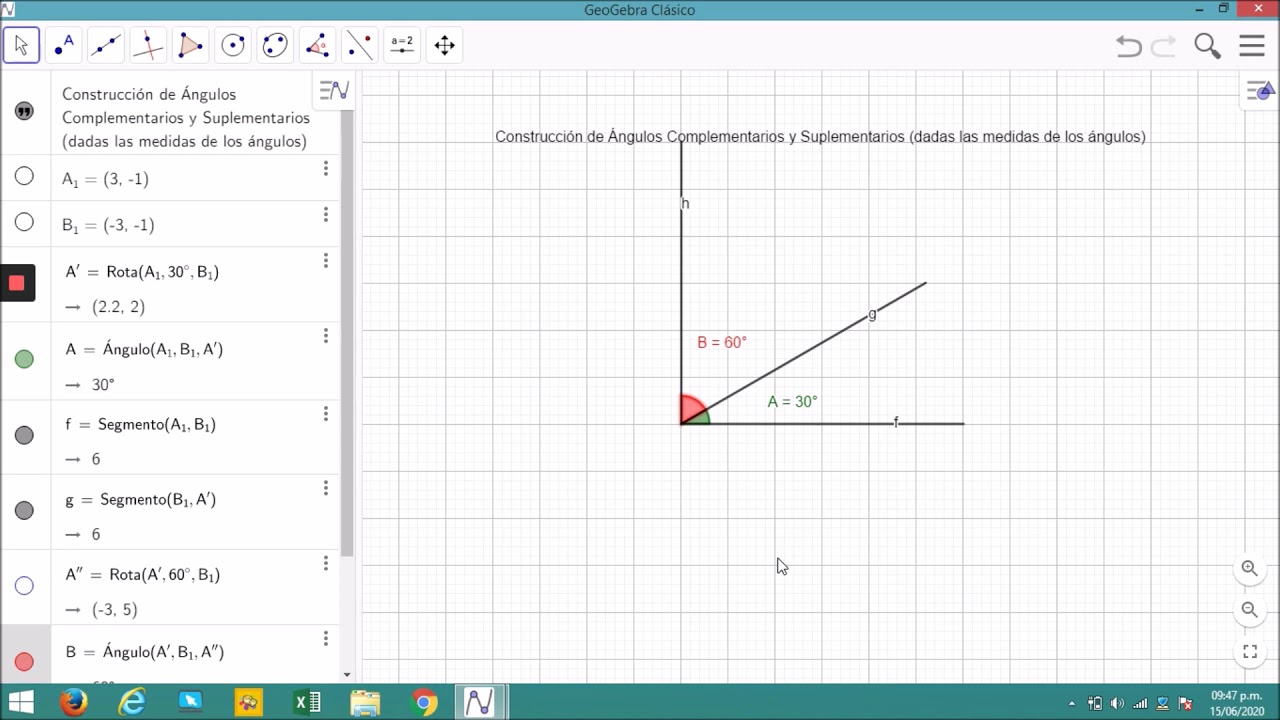
Task: Select the Slider a=2 tool
Action: (x=402, y=45)
